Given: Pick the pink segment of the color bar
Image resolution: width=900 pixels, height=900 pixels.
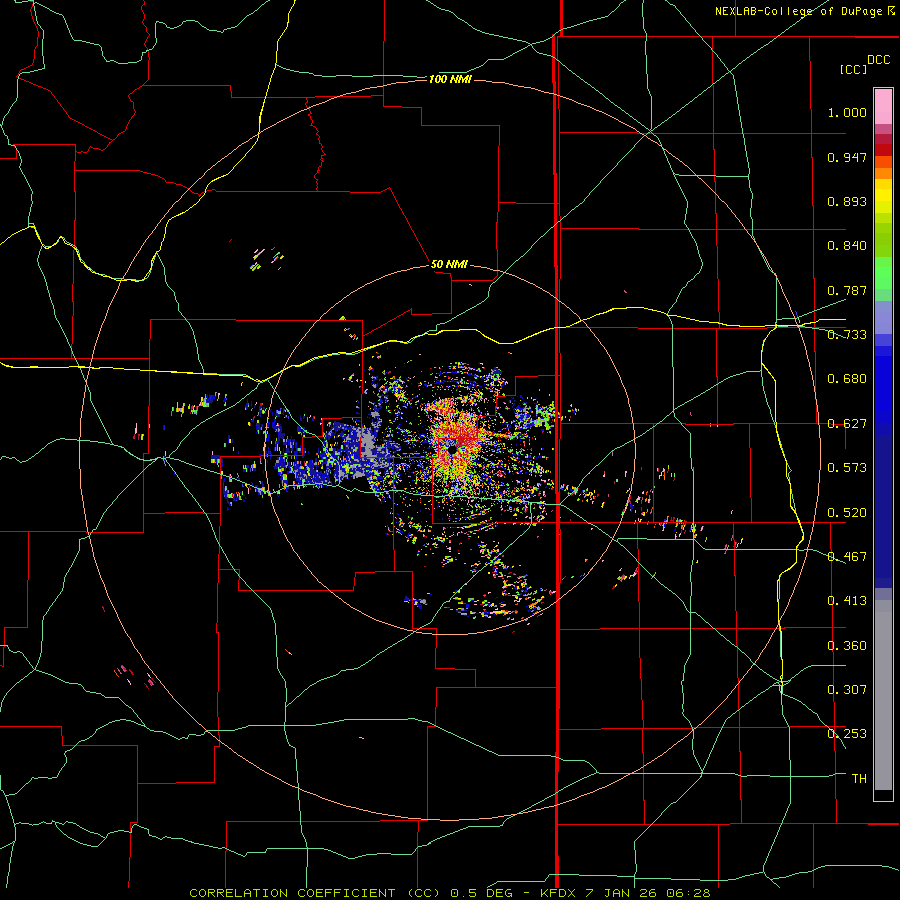Looking at the screenshot, I should [x=883, y=106].
